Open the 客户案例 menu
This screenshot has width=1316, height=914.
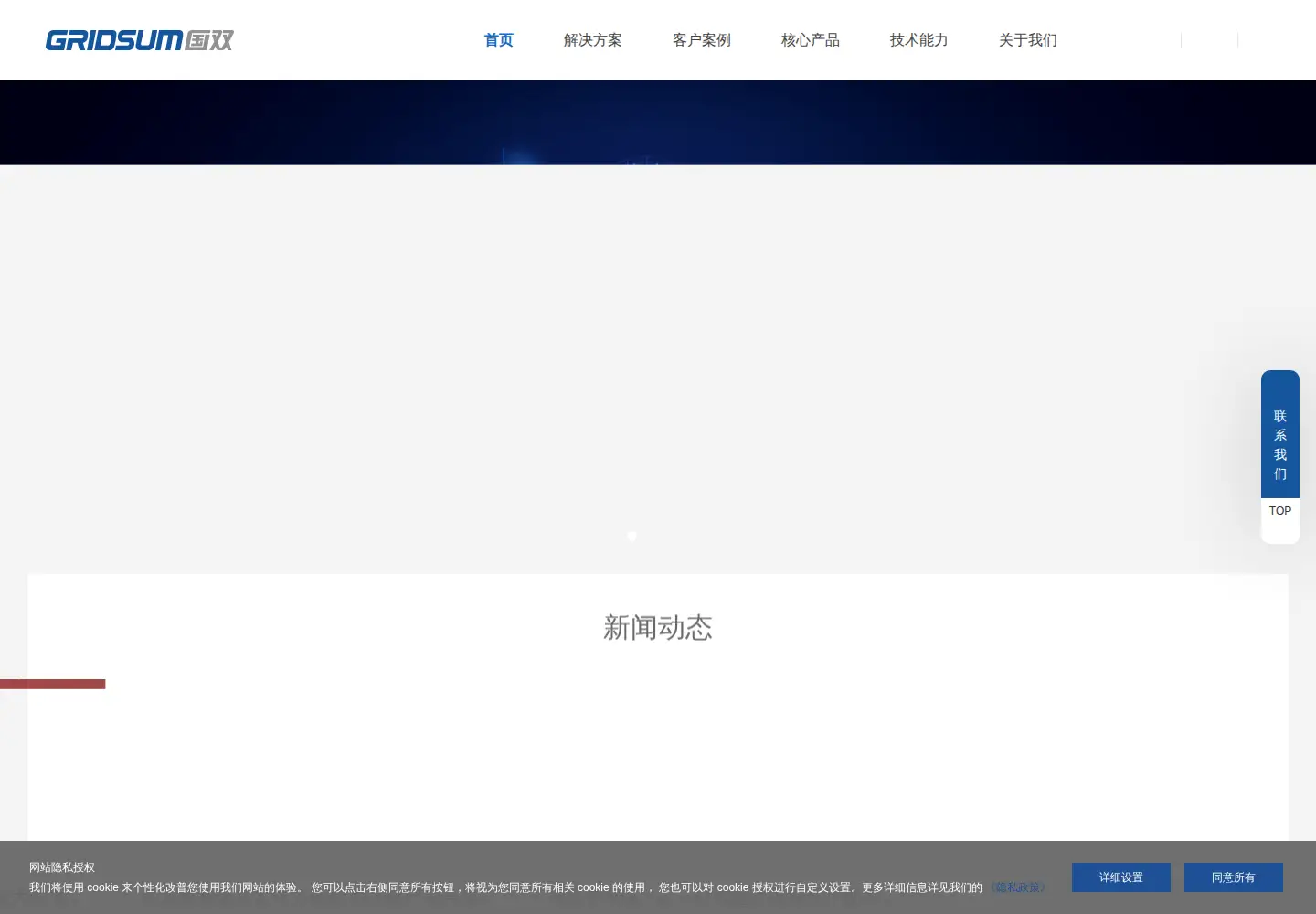click(702, 40)
